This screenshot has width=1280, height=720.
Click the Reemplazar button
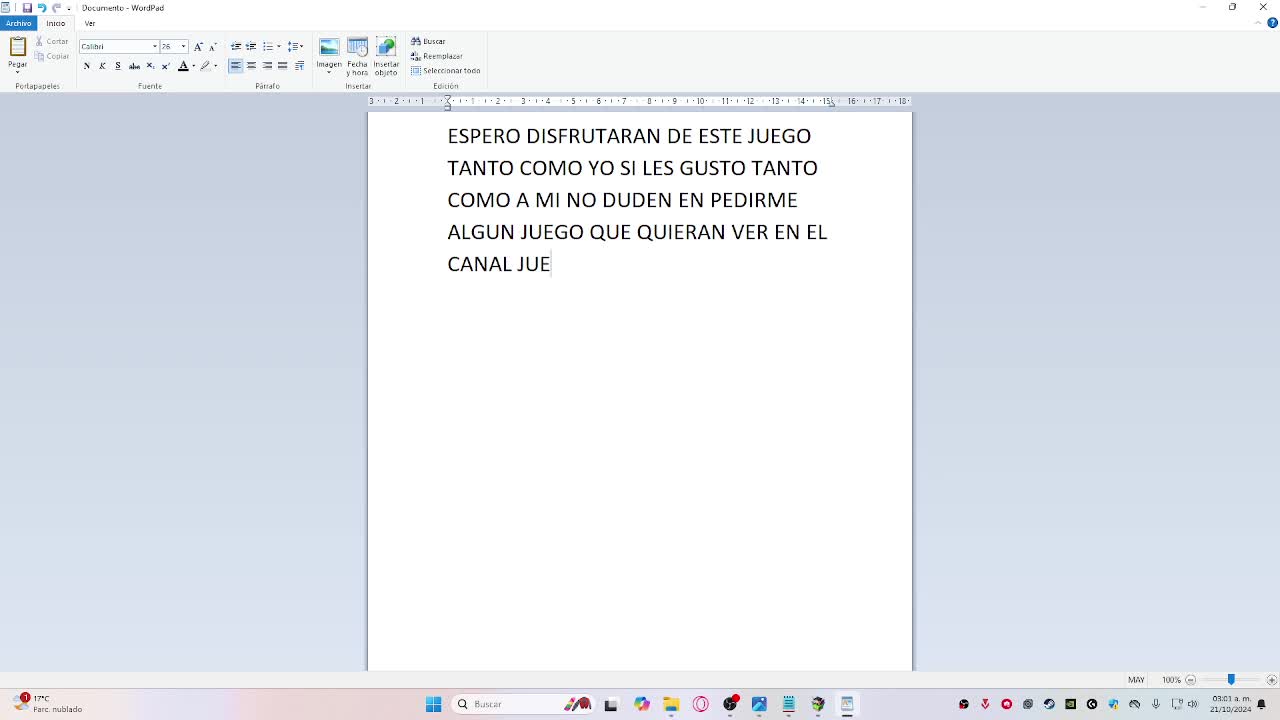(x=437, y=56)
